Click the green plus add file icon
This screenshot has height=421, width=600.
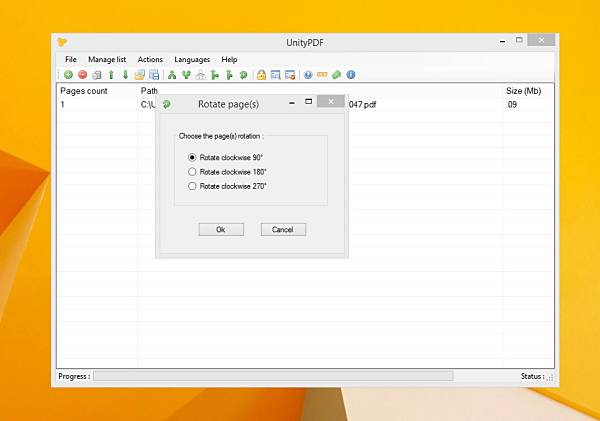point(68,75)
